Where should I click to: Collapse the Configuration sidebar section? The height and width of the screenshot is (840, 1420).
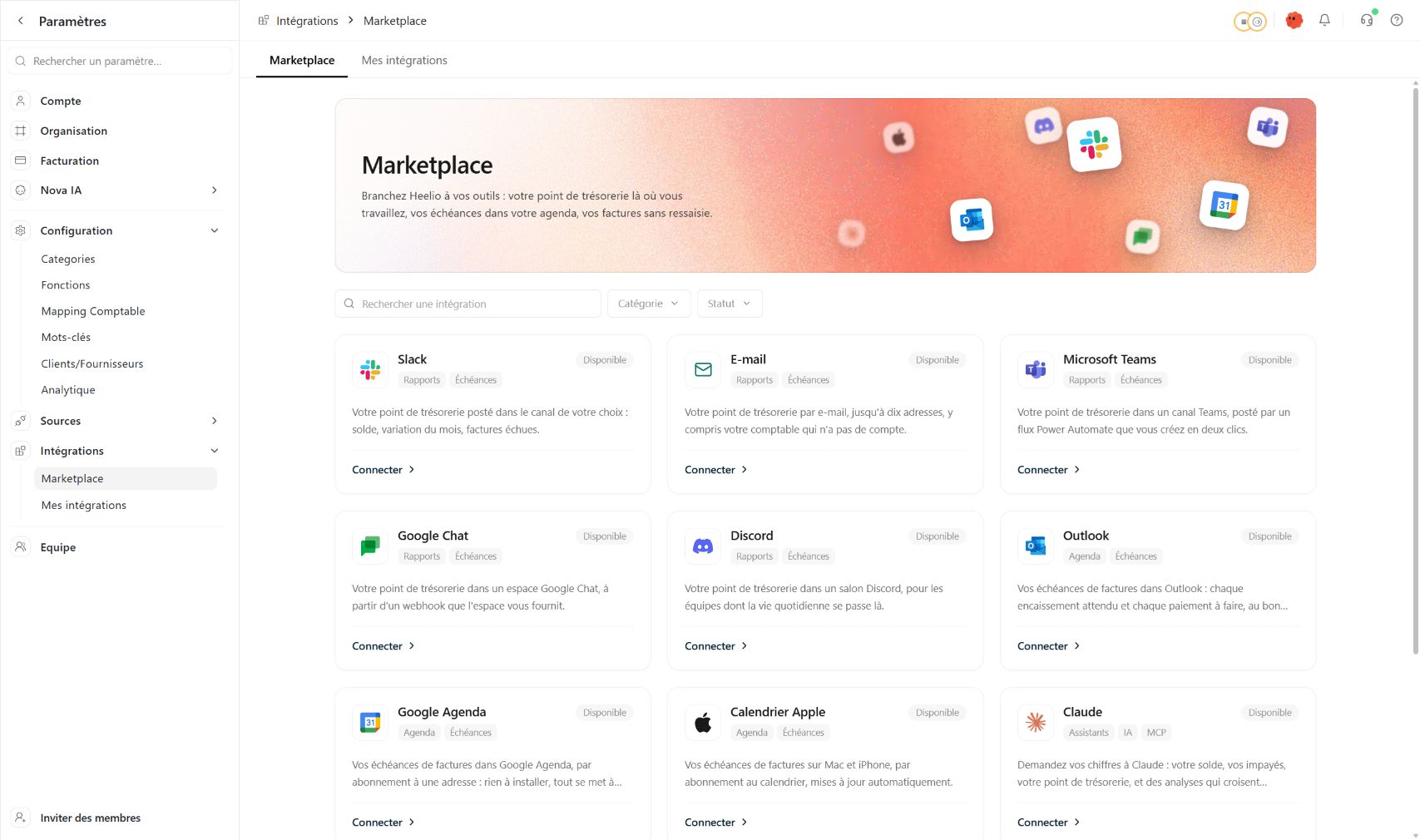click(x=215, y=230)
